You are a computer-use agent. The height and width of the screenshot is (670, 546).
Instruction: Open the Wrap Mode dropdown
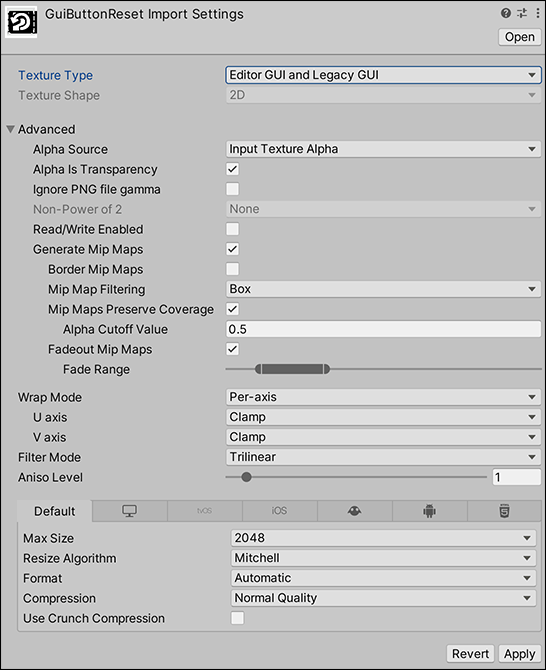point(383,397)
